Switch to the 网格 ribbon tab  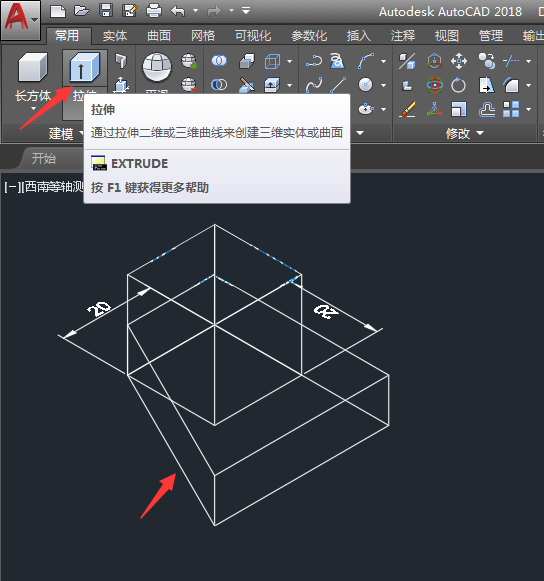click(x=203, y=36)
